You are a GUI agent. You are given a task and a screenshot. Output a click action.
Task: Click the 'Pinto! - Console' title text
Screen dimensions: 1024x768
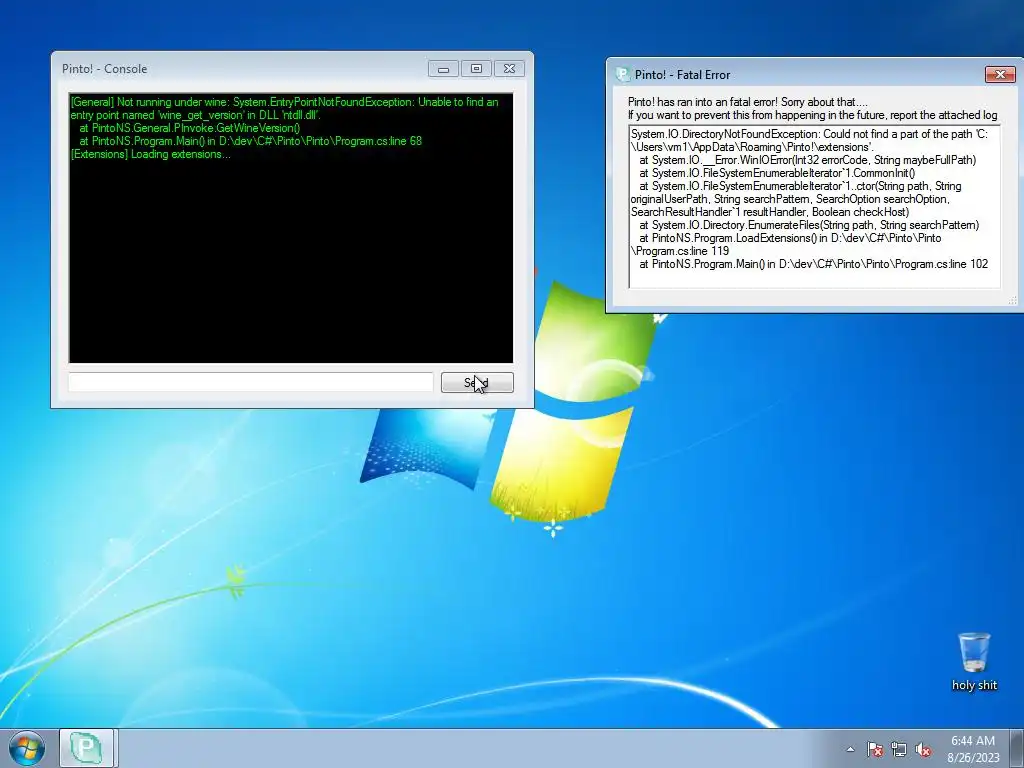click(x=104, y=69)
